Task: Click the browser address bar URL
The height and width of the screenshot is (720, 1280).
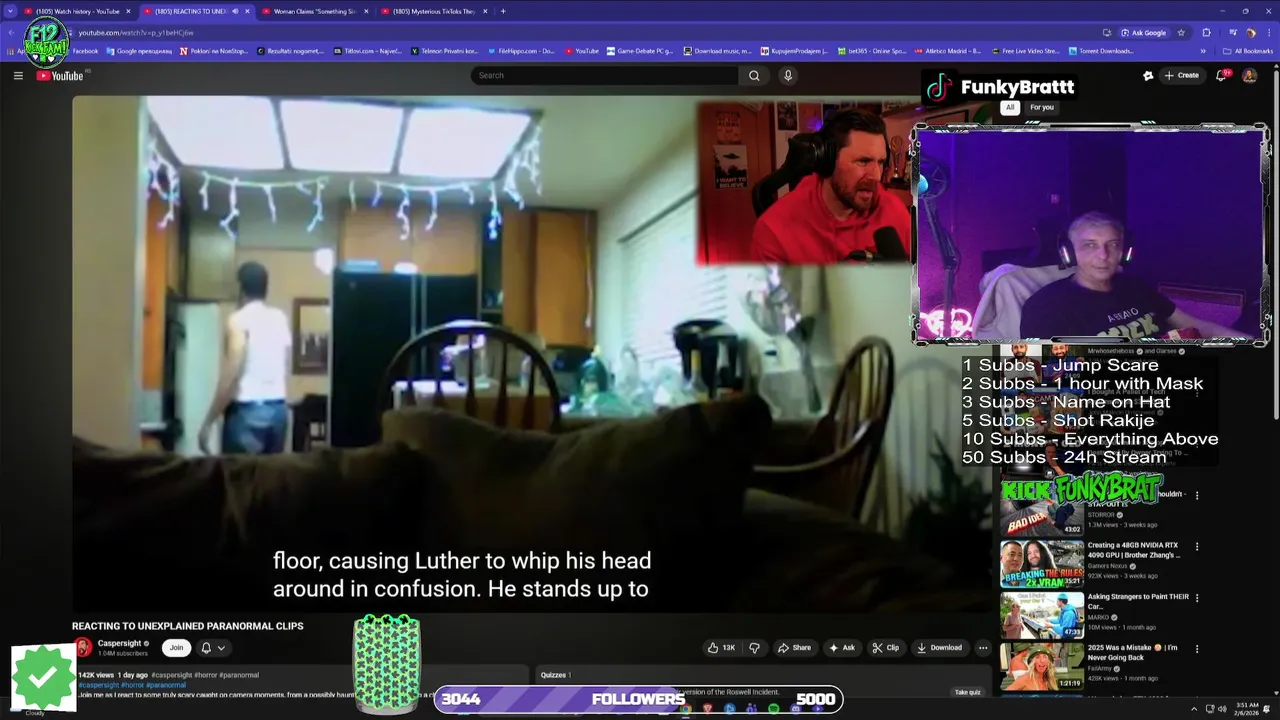Action: click(x=136, y=32)
